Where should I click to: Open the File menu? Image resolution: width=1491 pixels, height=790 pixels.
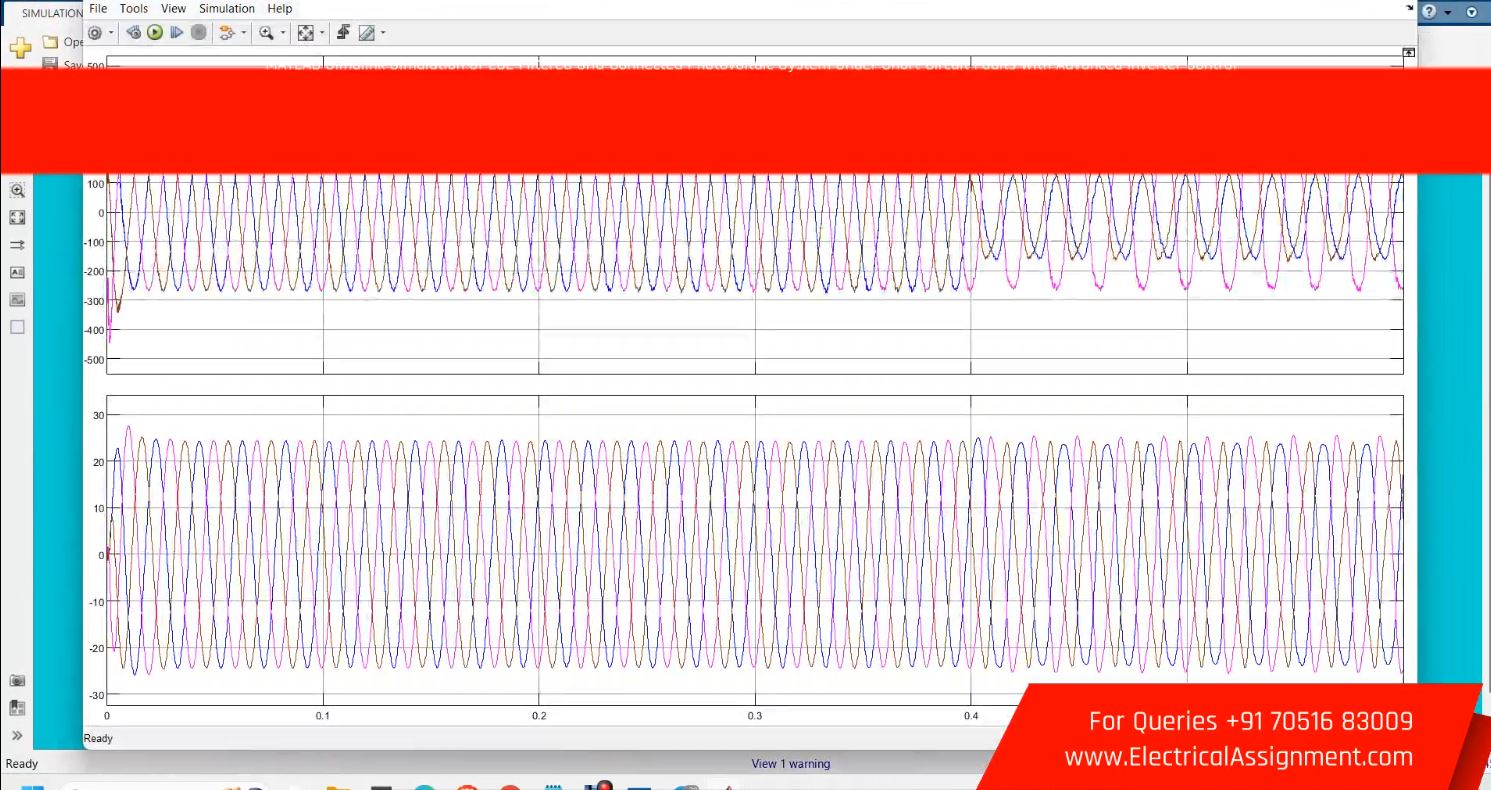(x=98, y=9)
